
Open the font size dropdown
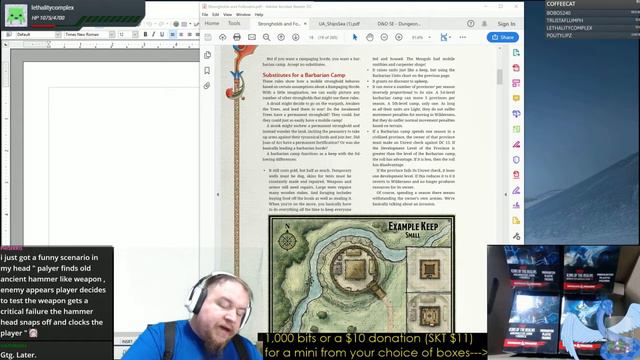(135, 35)
